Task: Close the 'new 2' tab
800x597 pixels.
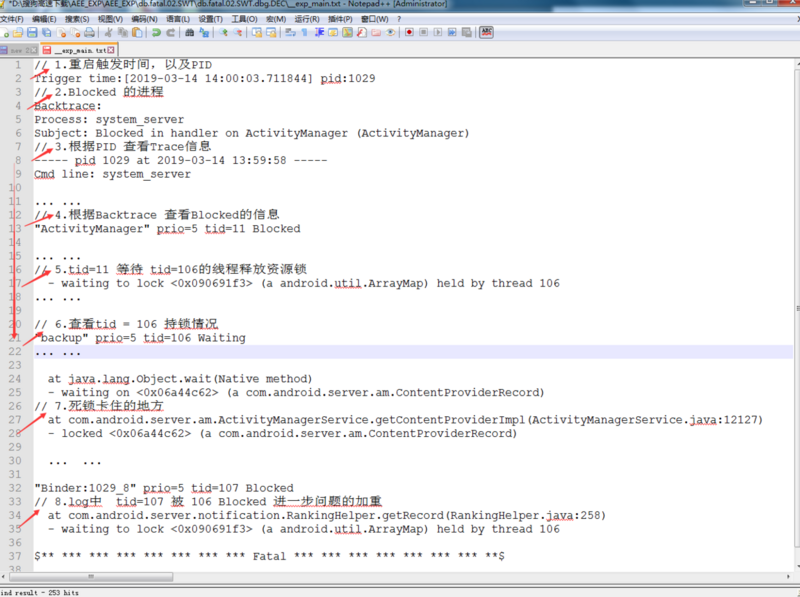Action: 34,50
